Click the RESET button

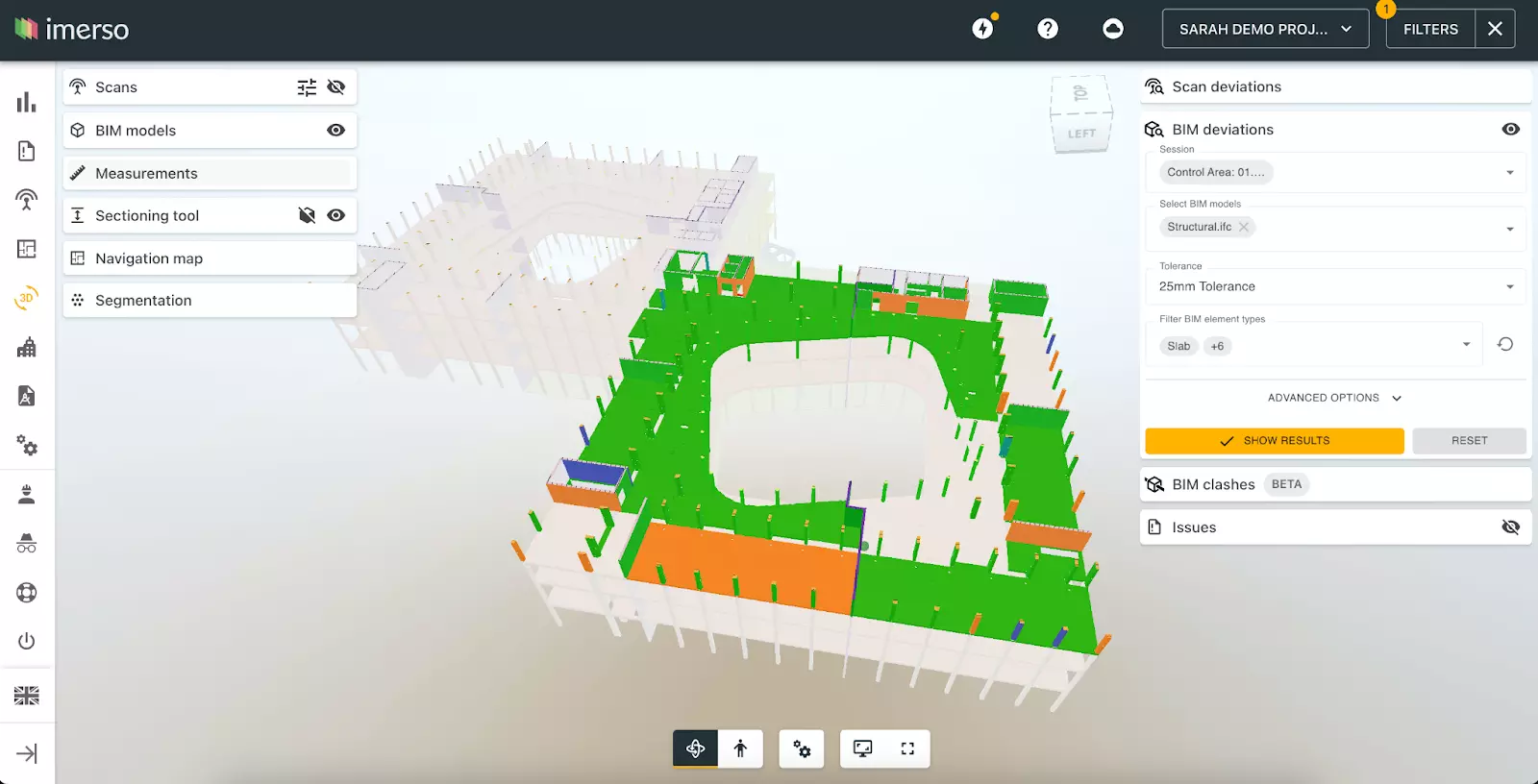pyautogui.click(x=1470, y=441)
